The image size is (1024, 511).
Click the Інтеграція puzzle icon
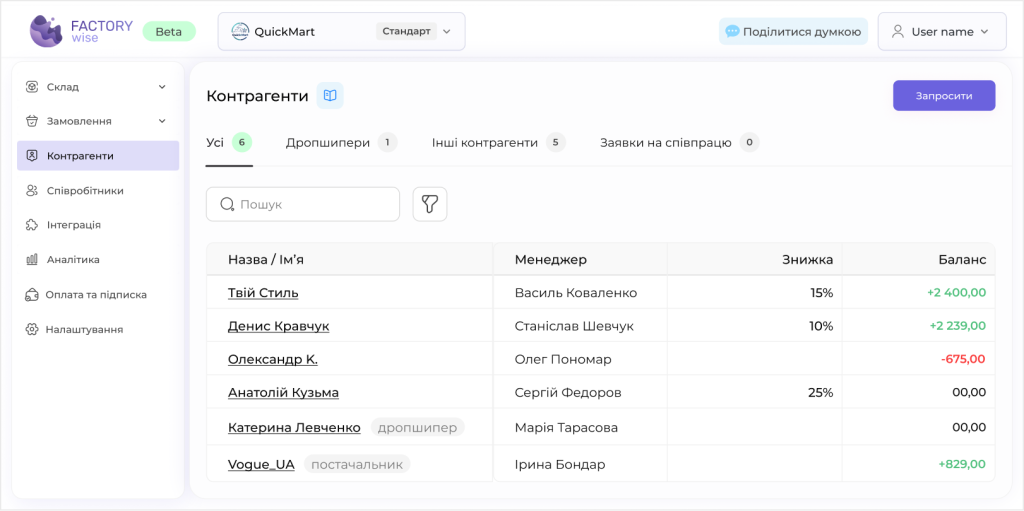pyautogui.click(x=31, y=225)
